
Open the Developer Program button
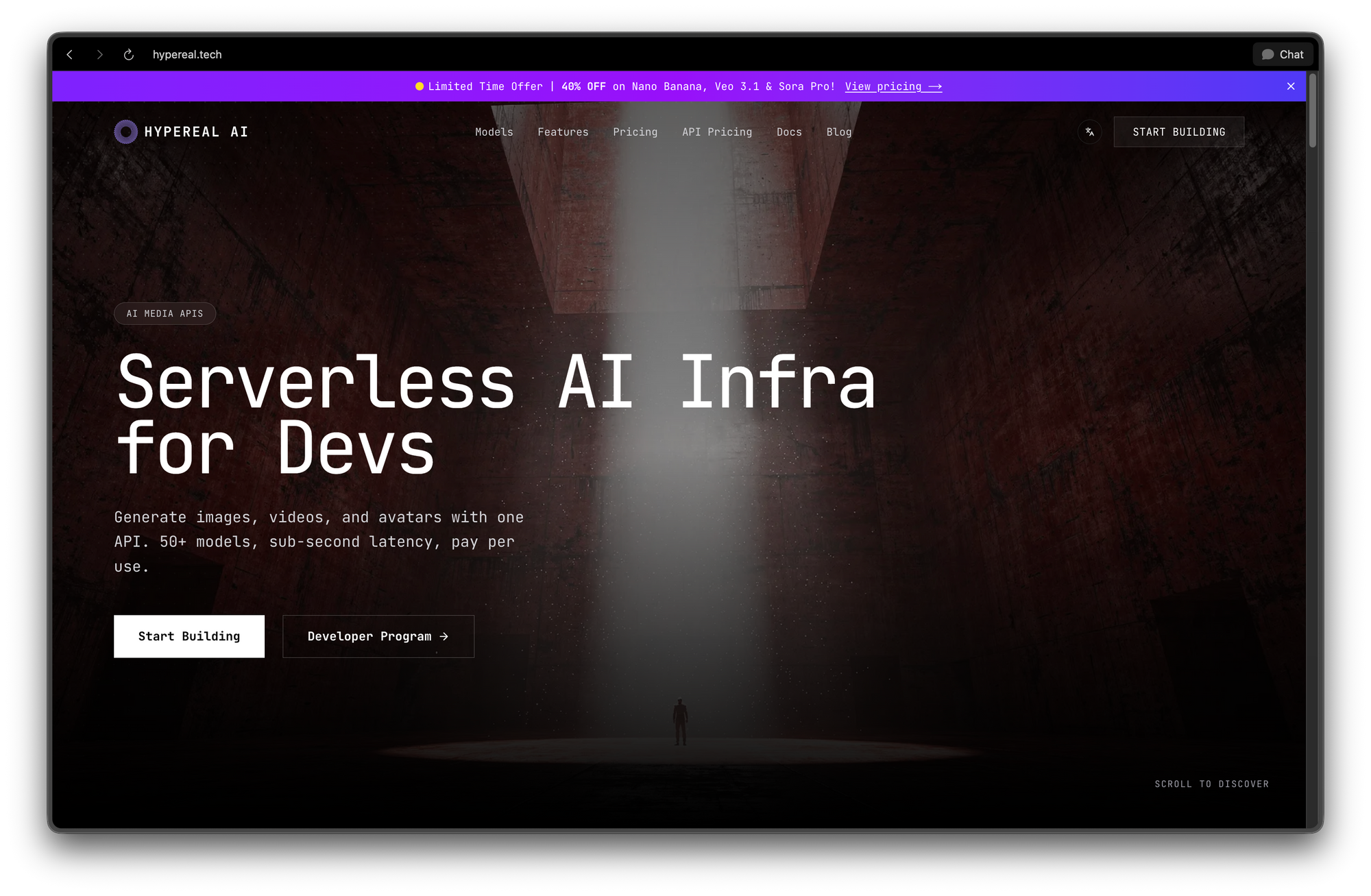click(x=378, y=636)
